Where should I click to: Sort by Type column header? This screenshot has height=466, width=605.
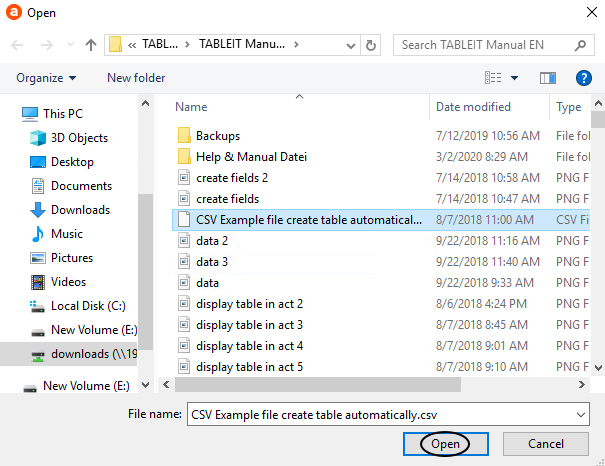click(x=568, y=107)
